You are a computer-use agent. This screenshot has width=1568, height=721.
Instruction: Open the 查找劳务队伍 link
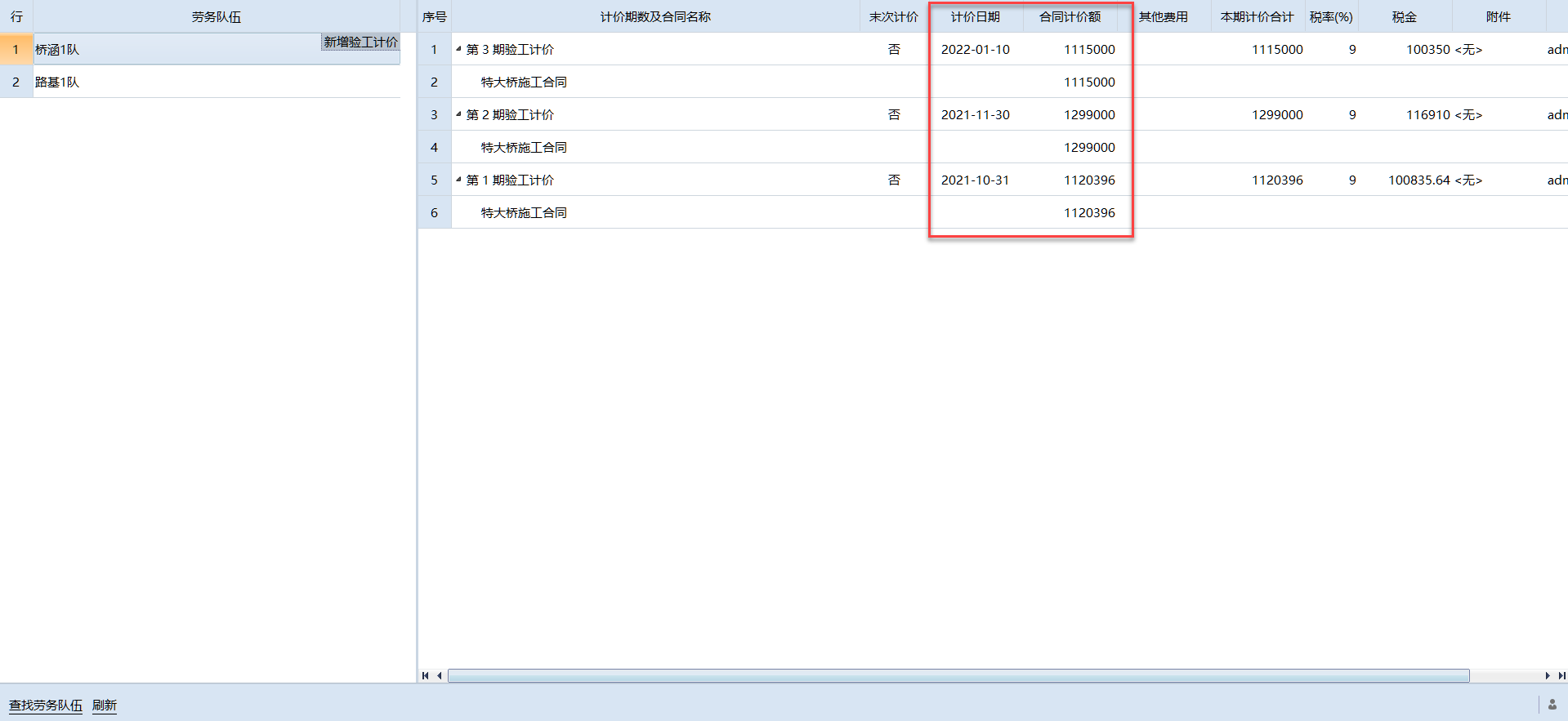(x=46, y=705)
